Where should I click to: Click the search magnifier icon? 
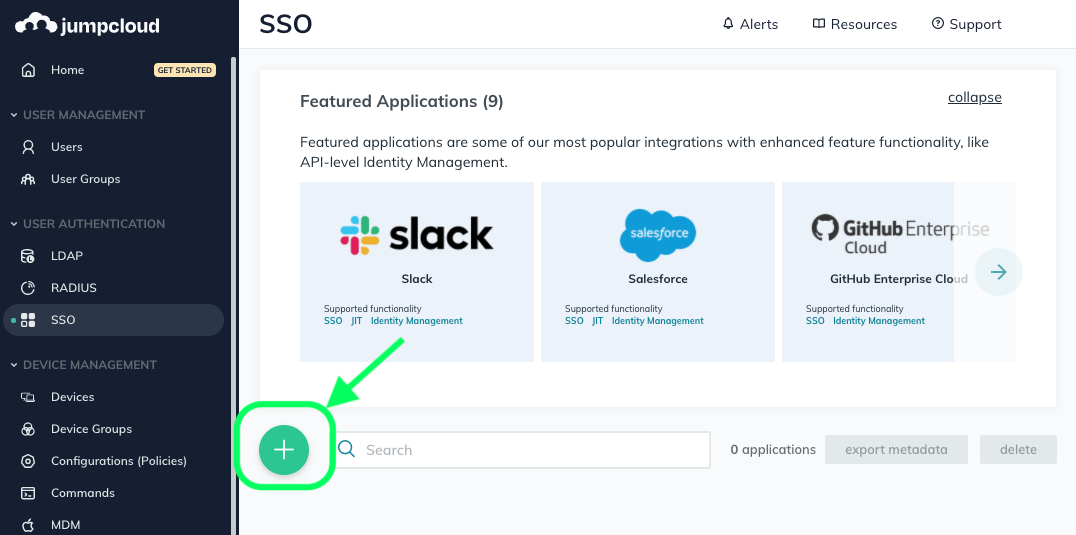tap(347, 449)
